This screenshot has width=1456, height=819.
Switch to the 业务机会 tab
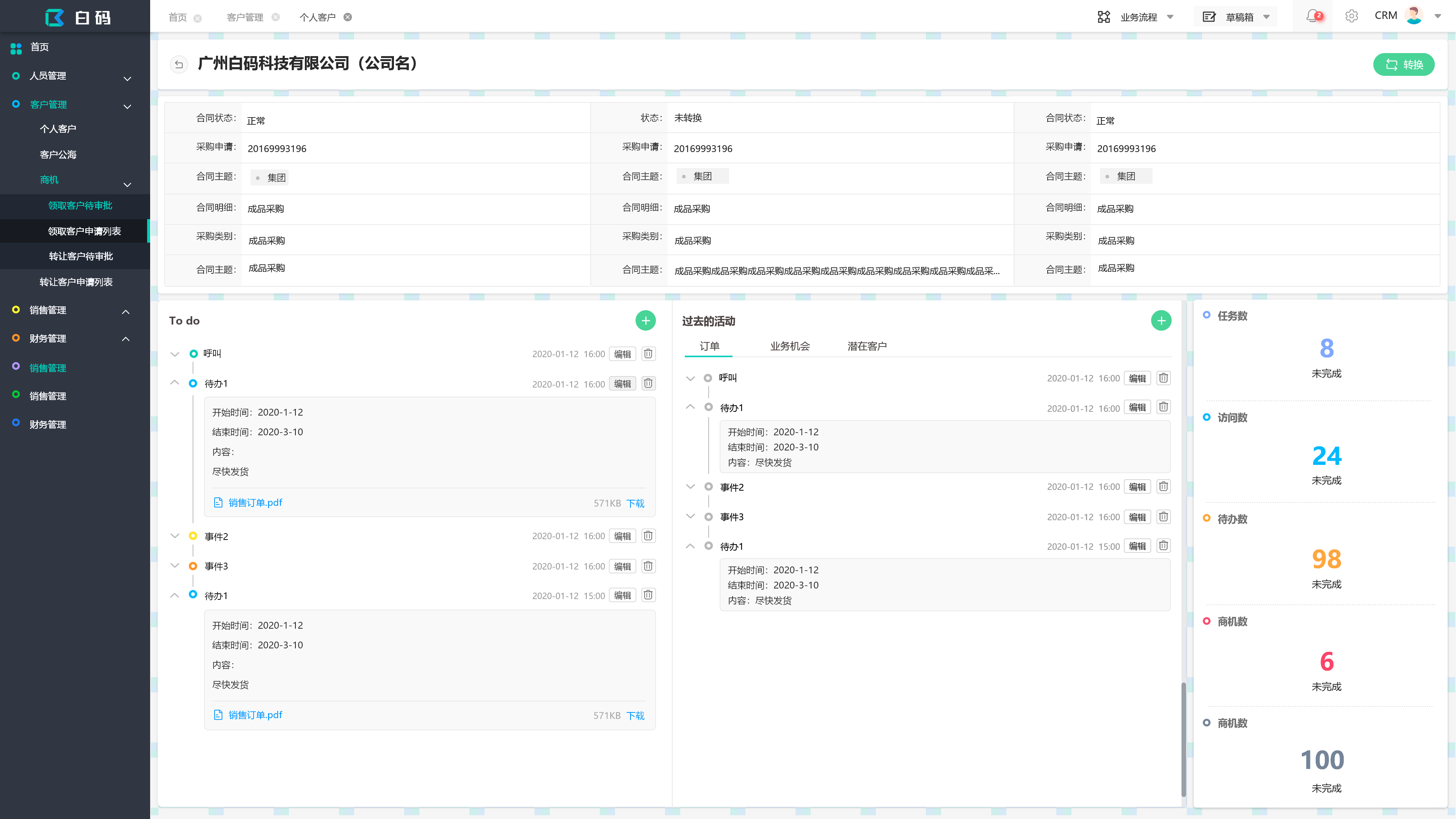(x=789, y=346)
